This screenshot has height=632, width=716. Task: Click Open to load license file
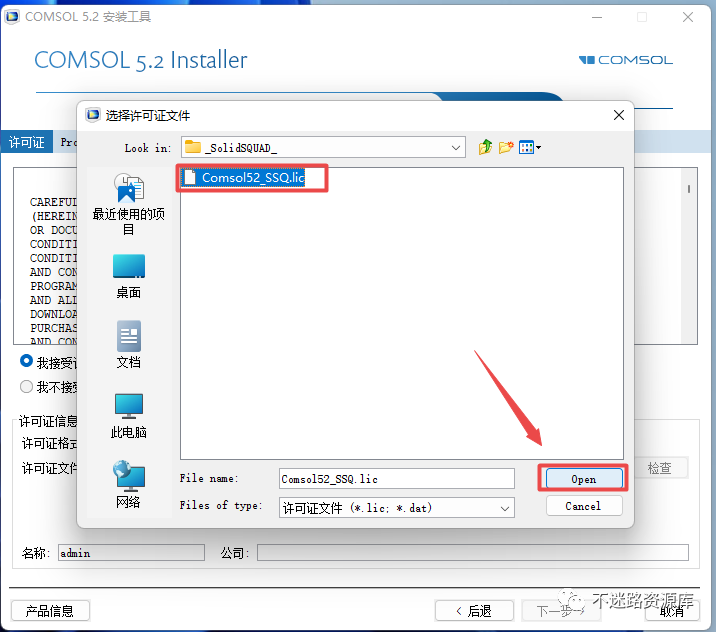584,479
